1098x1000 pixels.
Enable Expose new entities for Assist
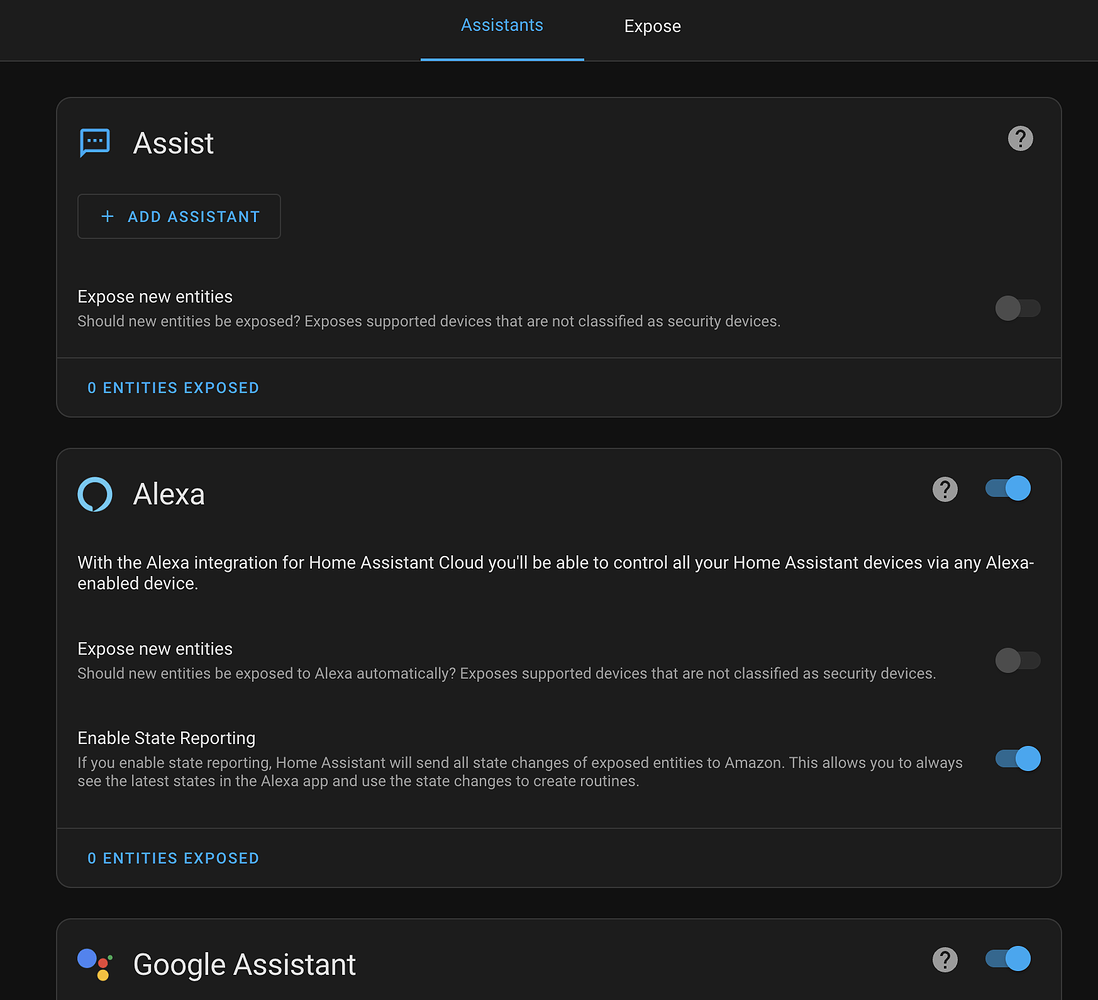tap(1018, 308)
